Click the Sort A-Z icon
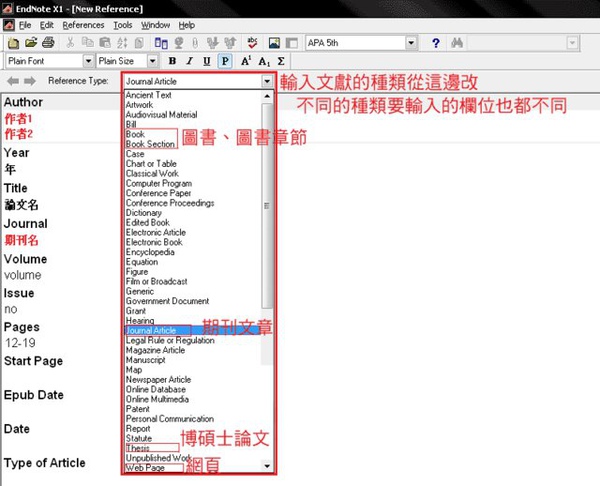This screenshot has height=486, width=600. pos(122,42)
